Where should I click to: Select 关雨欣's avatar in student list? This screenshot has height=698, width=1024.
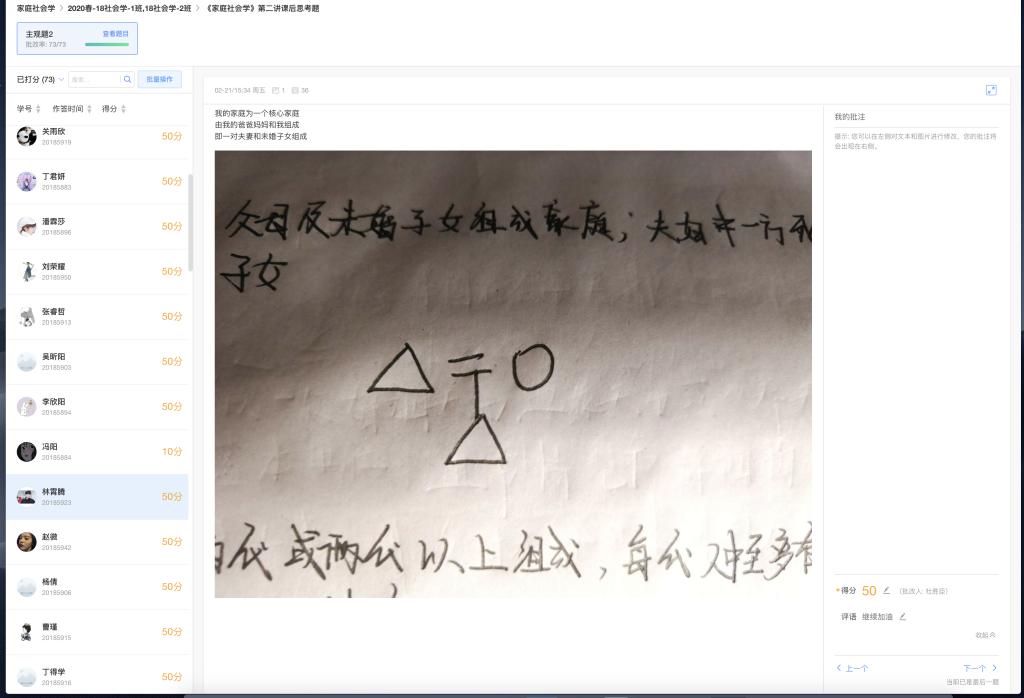pyautogui.click(x=27, y=136)
